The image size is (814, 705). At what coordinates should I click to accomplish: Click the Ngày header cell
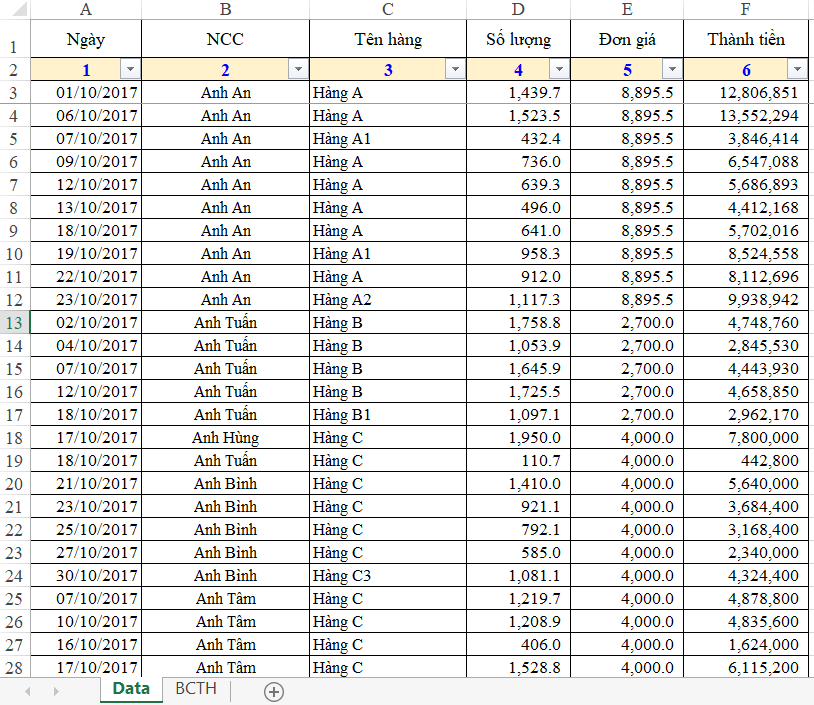86,40
